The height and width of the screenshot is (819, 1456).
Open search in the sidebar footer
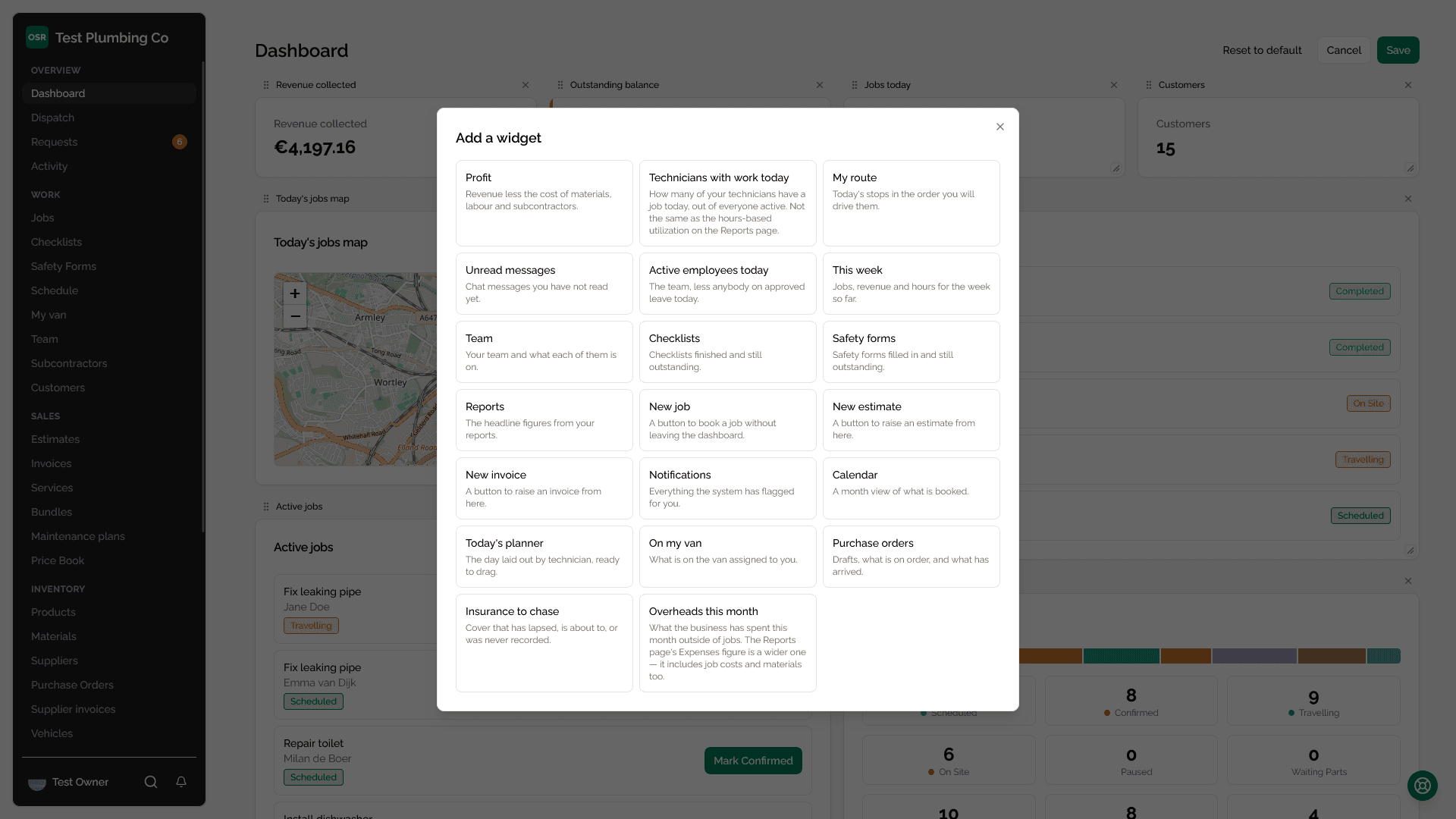151,782
